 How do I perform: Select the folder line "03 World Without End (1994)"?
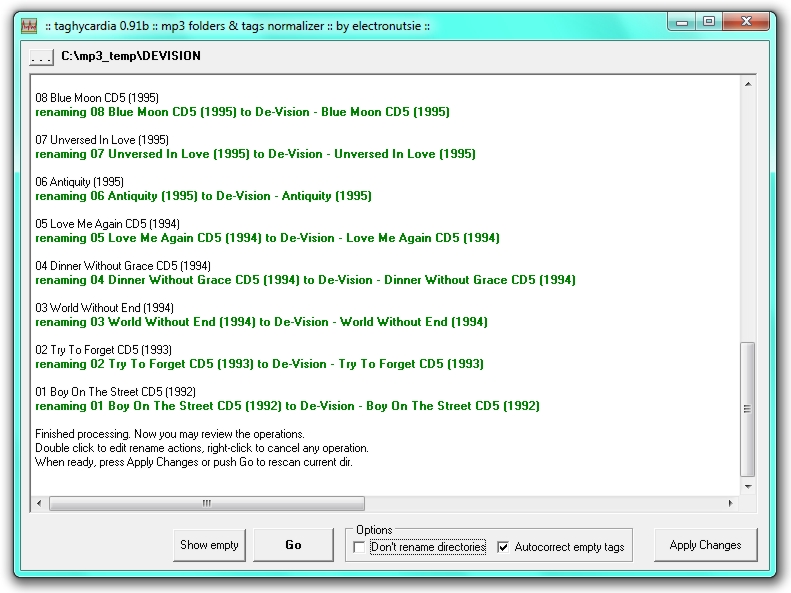tap(104, 308)
